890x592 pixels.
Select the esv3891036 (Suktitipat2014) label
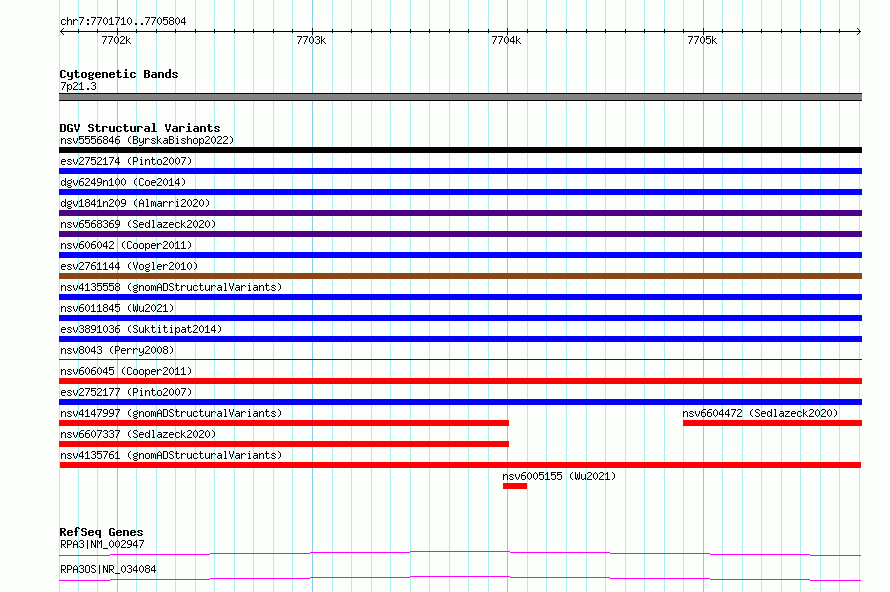point(141,329)
